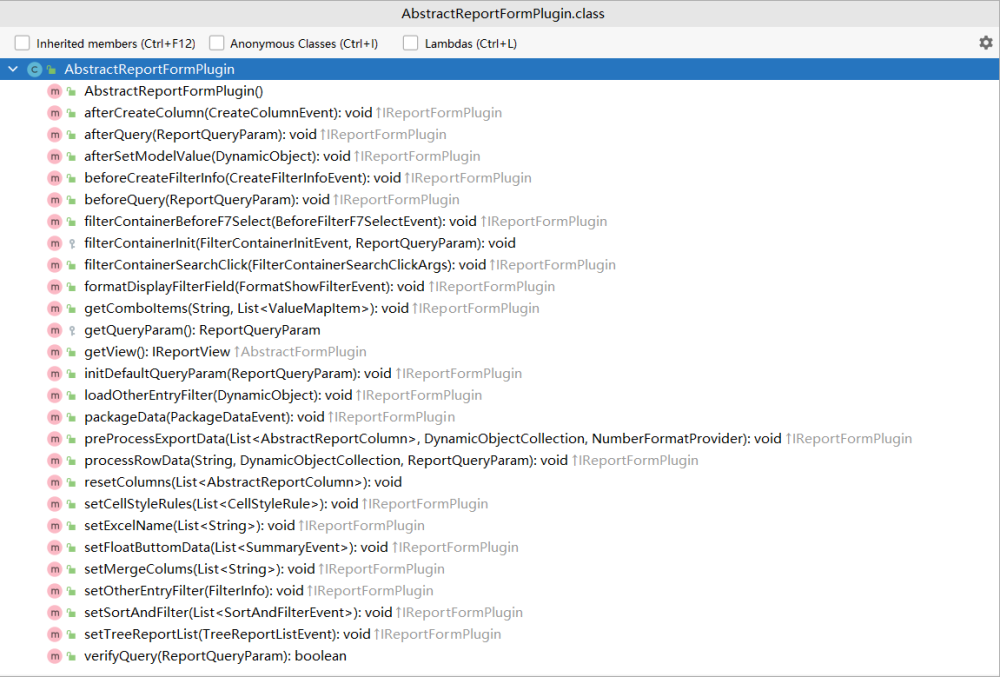Image resolution: width=1000 pixels, height=677 pixels.
Task: Select processRowData method row
Action: pyautogui.click(x=499, y=460)
